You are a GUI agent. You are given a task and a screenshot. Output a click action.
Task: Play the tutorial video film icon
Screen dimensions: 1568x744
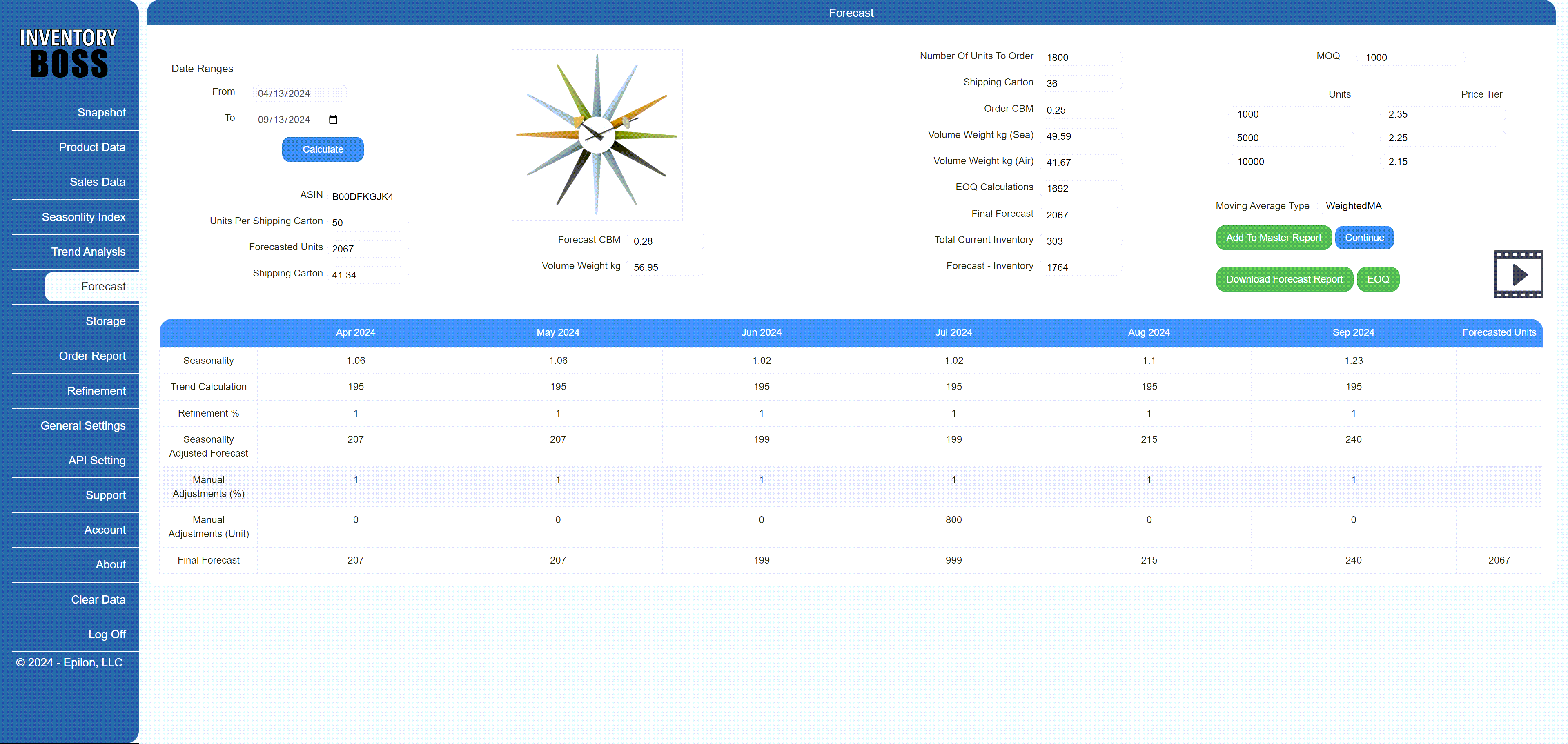coord(1518,274)
